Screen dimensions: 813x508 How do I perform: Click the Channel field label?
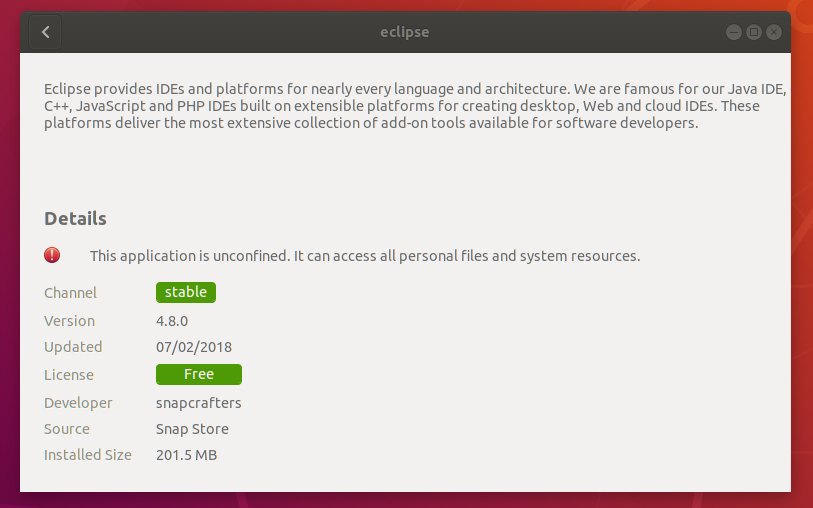point(71,293)
